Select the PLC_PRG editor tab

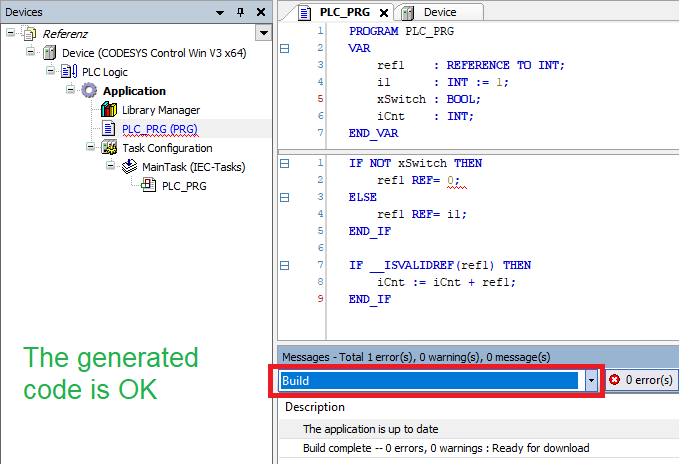338,12
